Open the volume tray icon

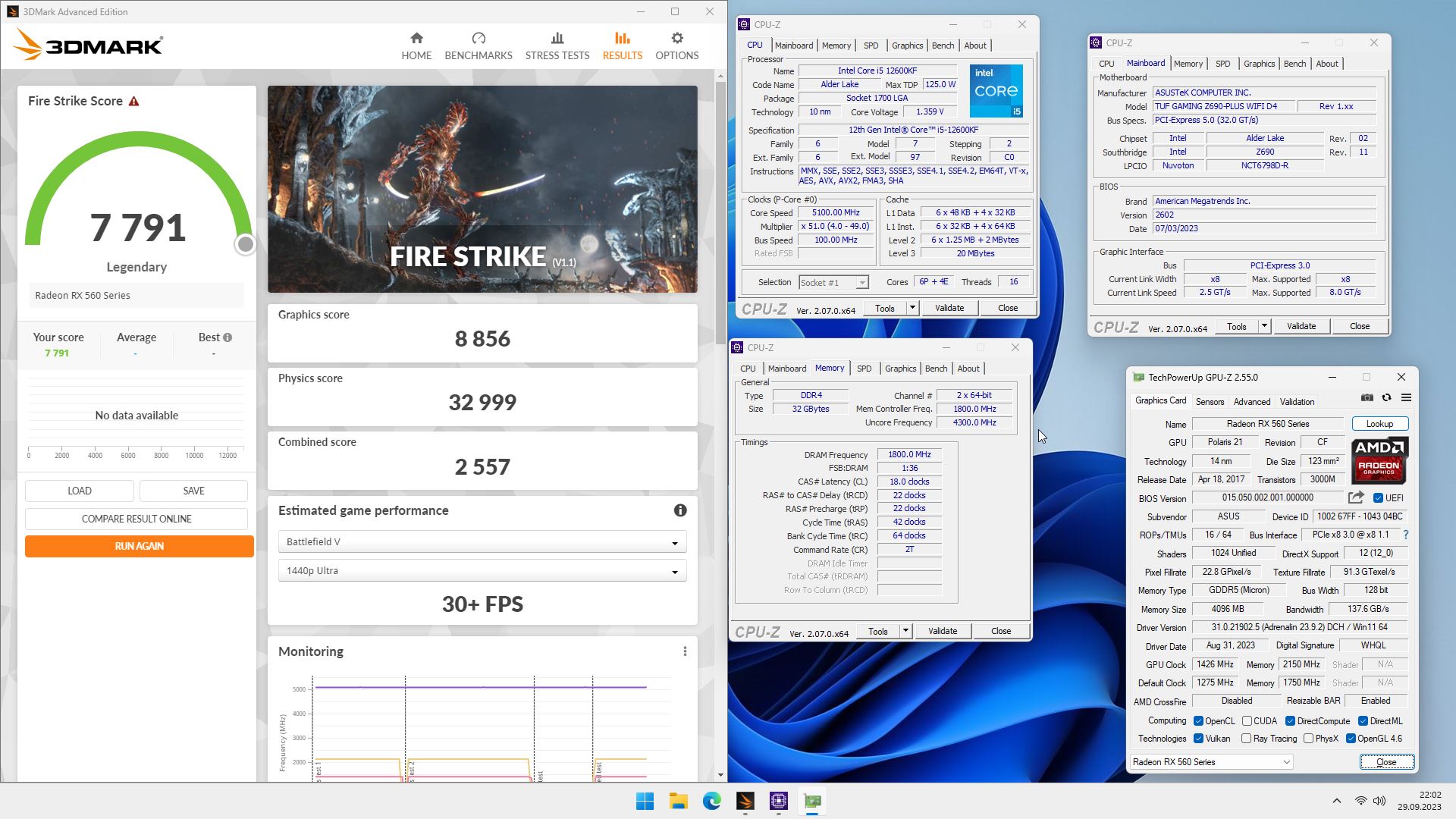pyautogui.click(x=1379, y=801)
